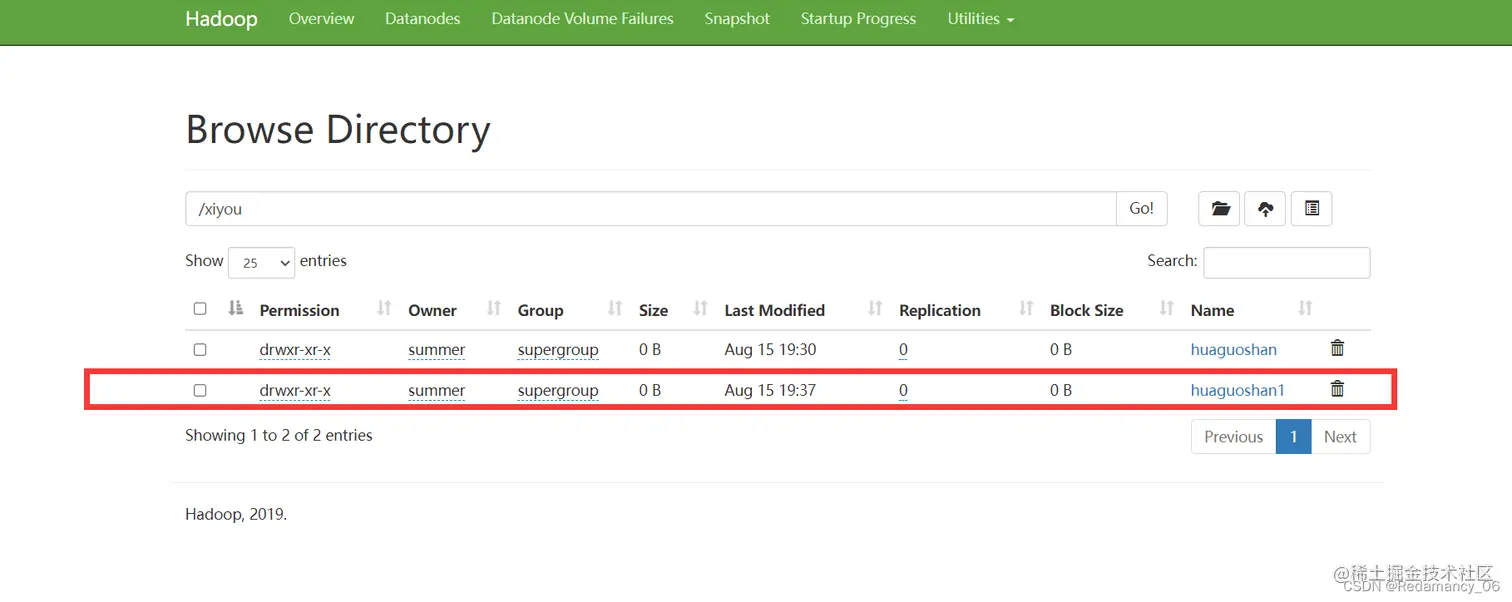This screenshot has height=602, width=1512.
Task: Sort by Block Size column arrows
Action: (1167, 309)
